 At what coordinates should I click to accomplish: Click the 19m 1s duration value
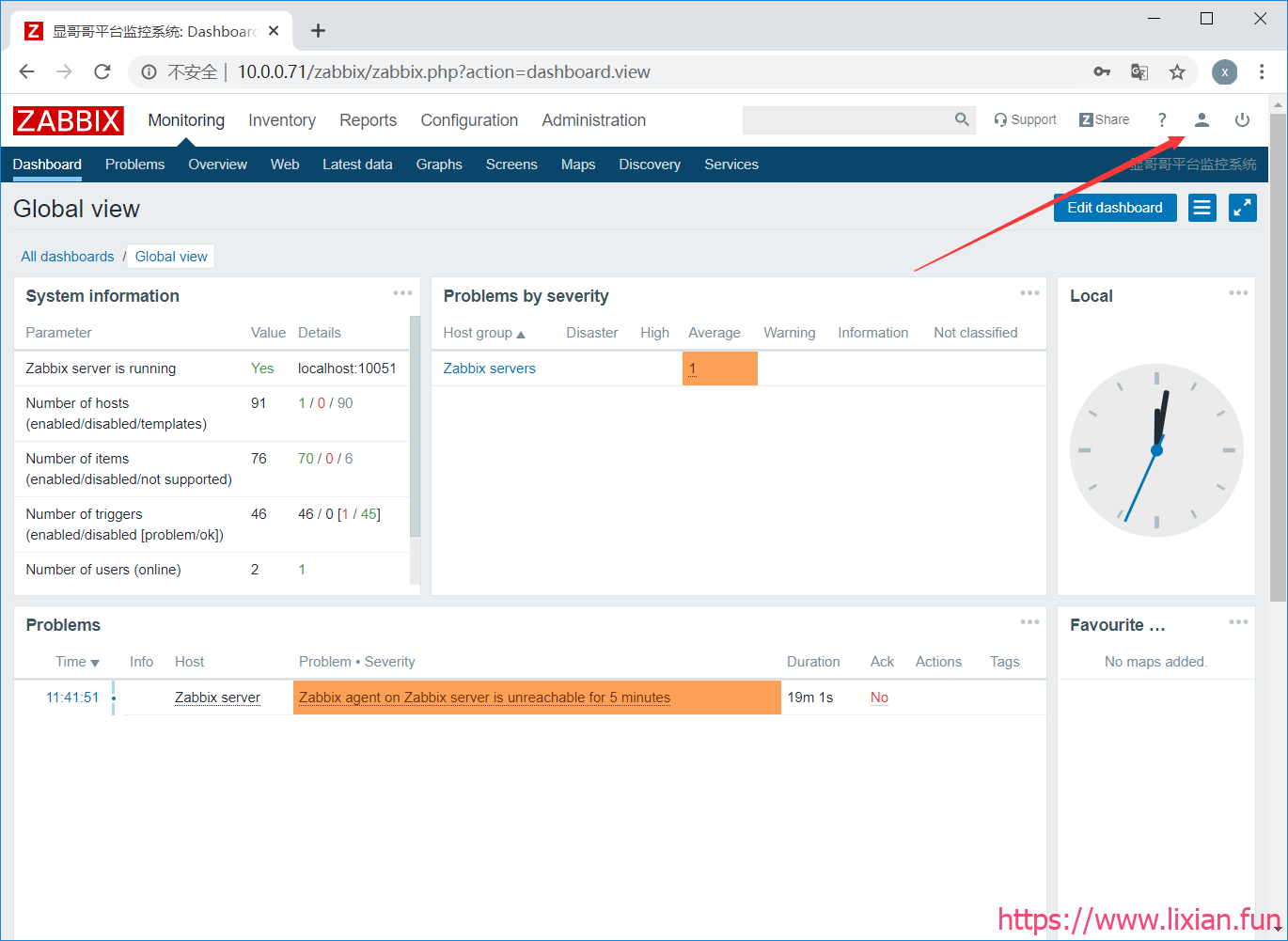[810, 698]
